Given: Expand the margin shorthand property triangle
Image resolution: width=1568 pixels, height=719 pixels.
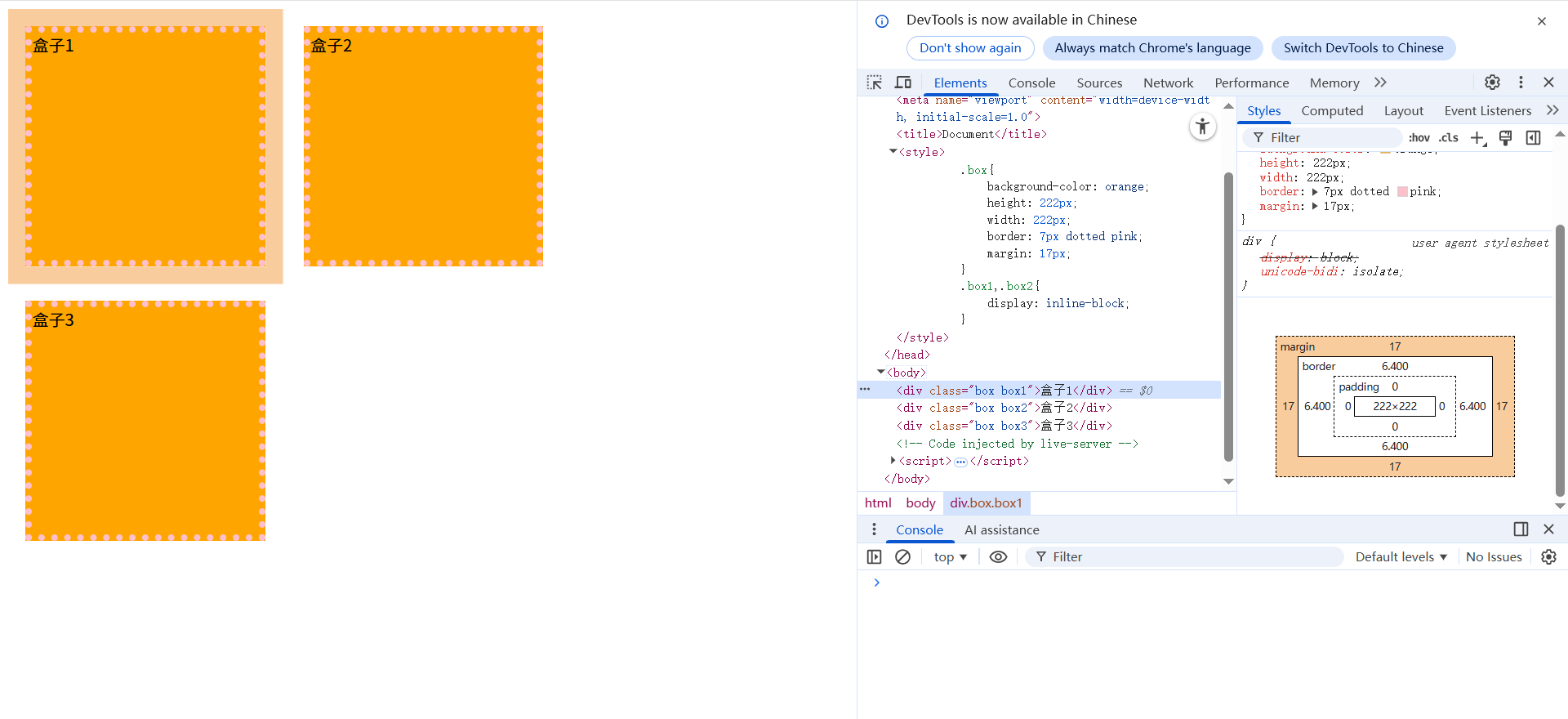Looking at the screenshot, I should pos(1315,207).
